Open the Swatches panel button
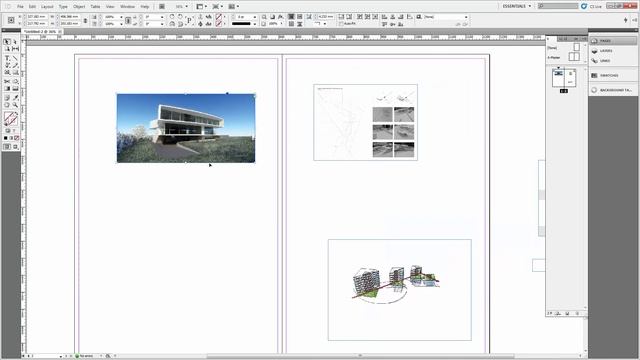 613,76
